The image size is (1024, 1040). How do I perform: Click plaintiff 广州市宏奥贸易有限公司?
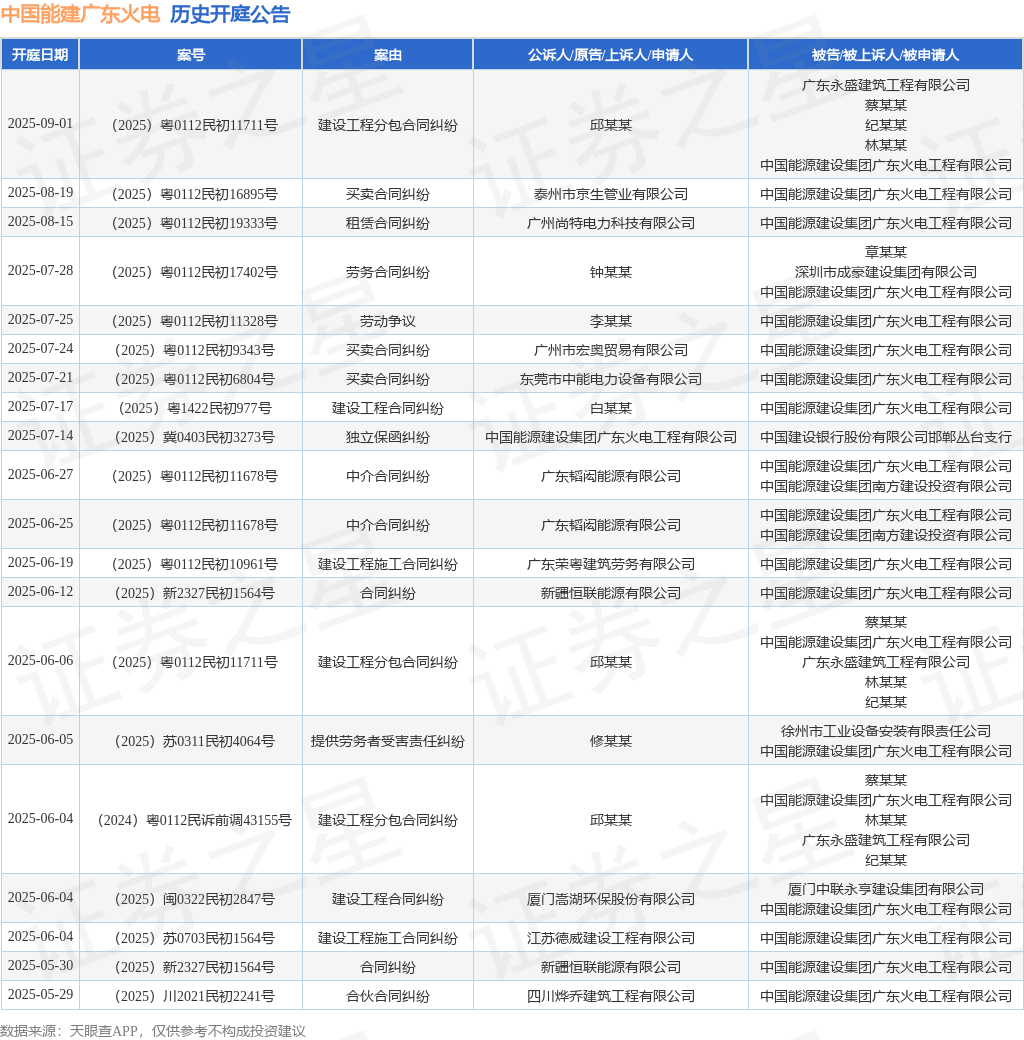(x=610, y=350)
